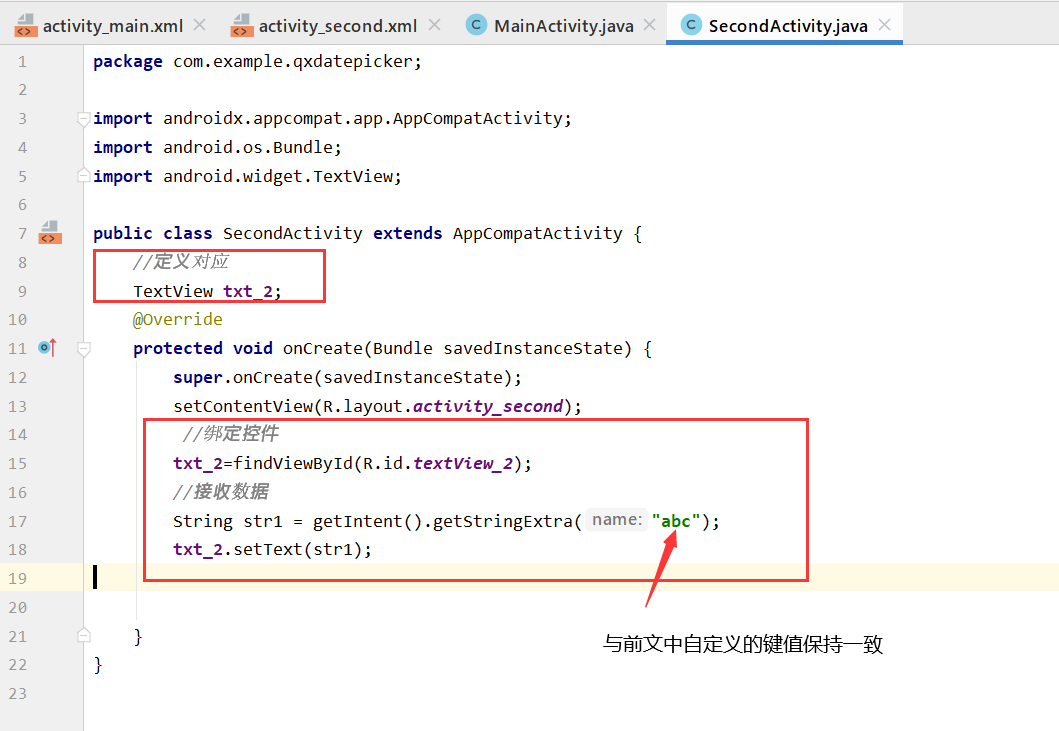Open related XML layout gutter icon on line 7

click(50, 232)
